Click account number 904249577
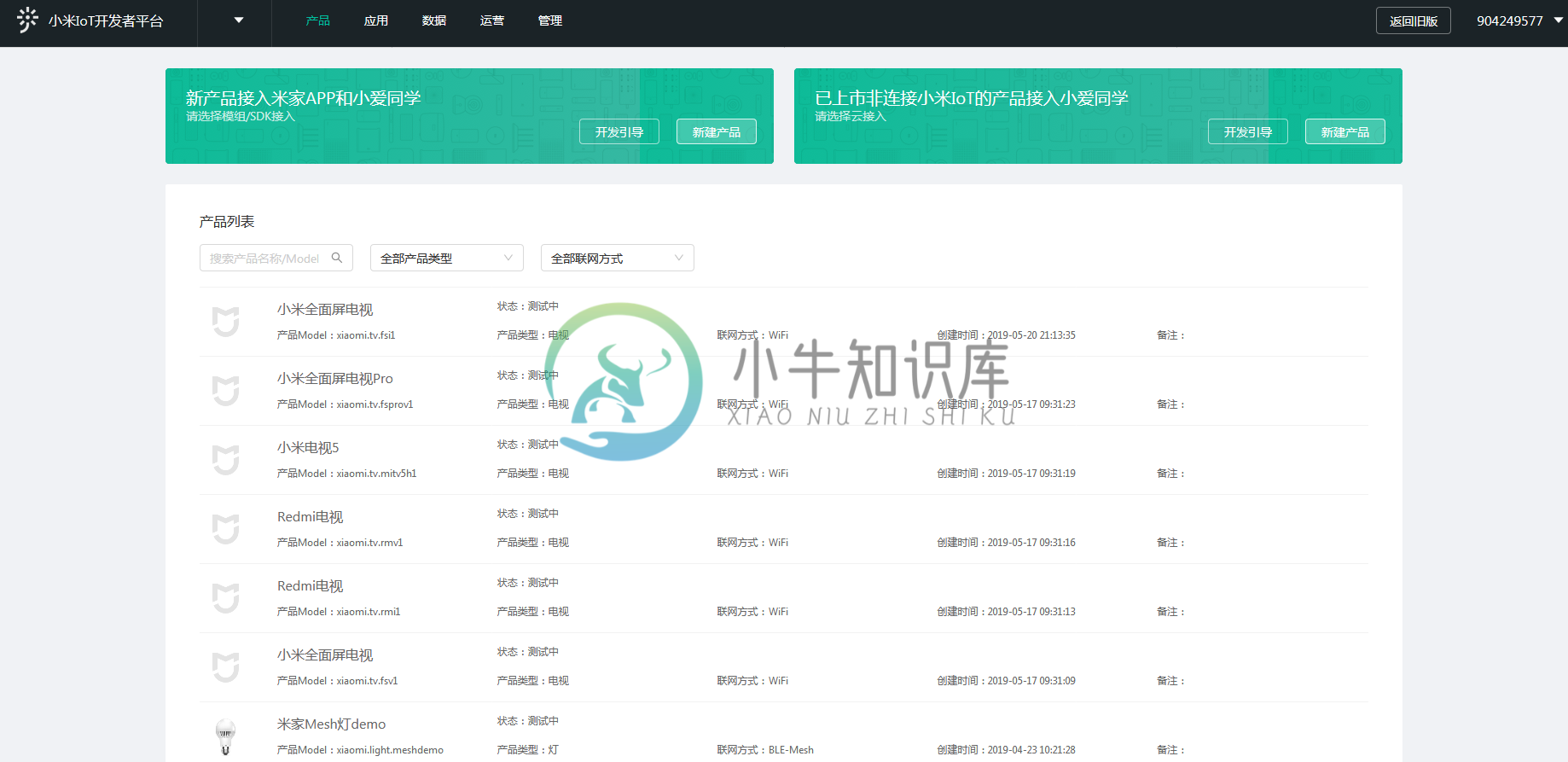1568x762 pixels. [1510, 20]
